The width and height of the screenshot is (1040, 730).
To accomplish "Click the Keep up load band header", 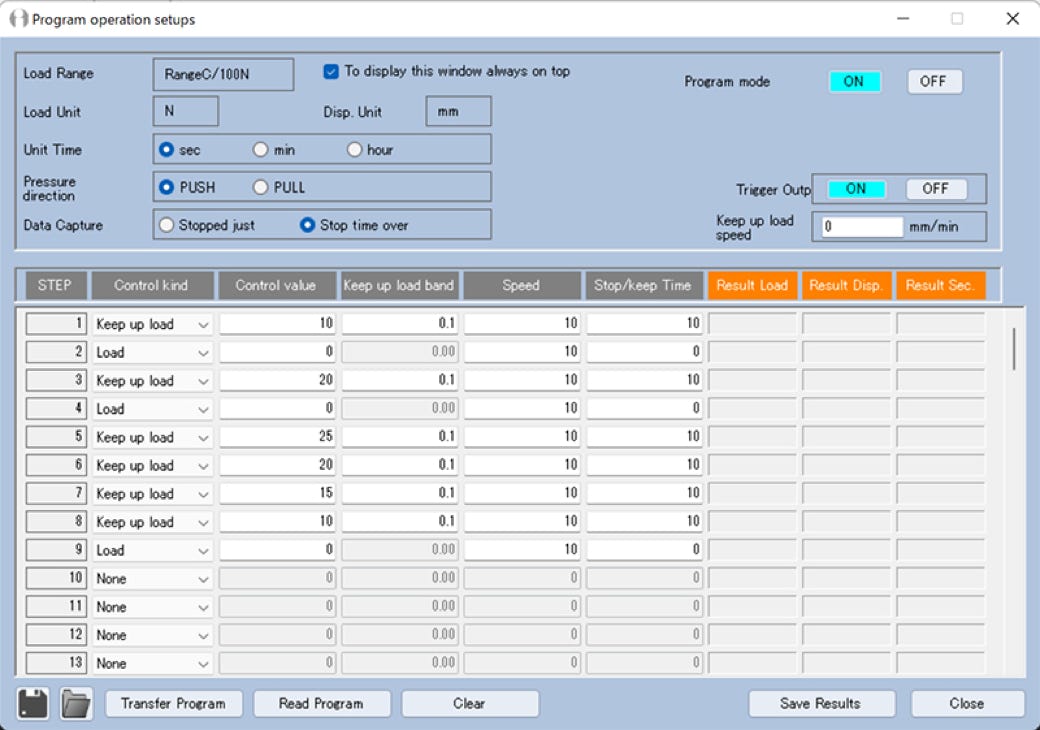I will pyautogui.click(x=399, y=286).
